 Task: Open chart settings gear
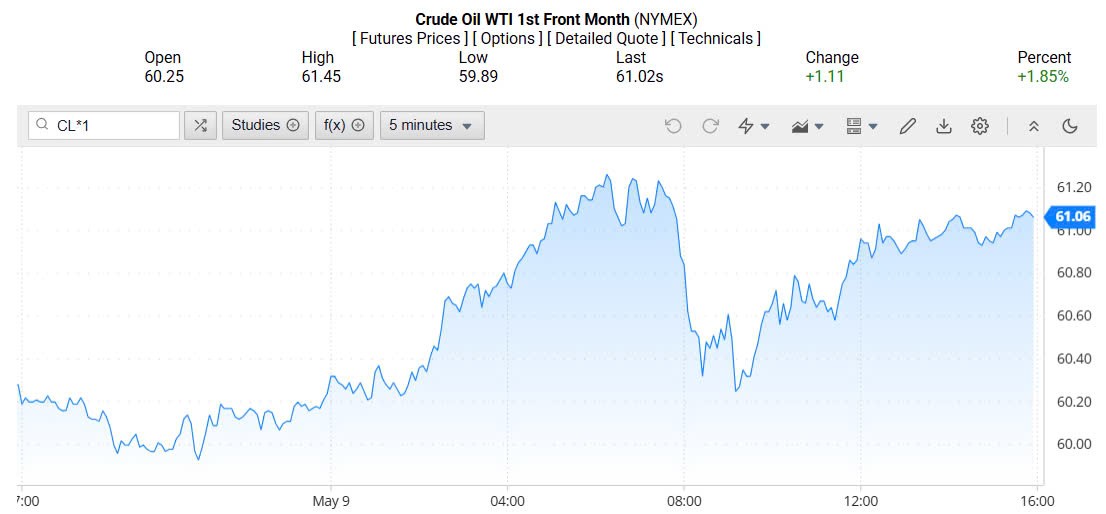tap(980, 126)
